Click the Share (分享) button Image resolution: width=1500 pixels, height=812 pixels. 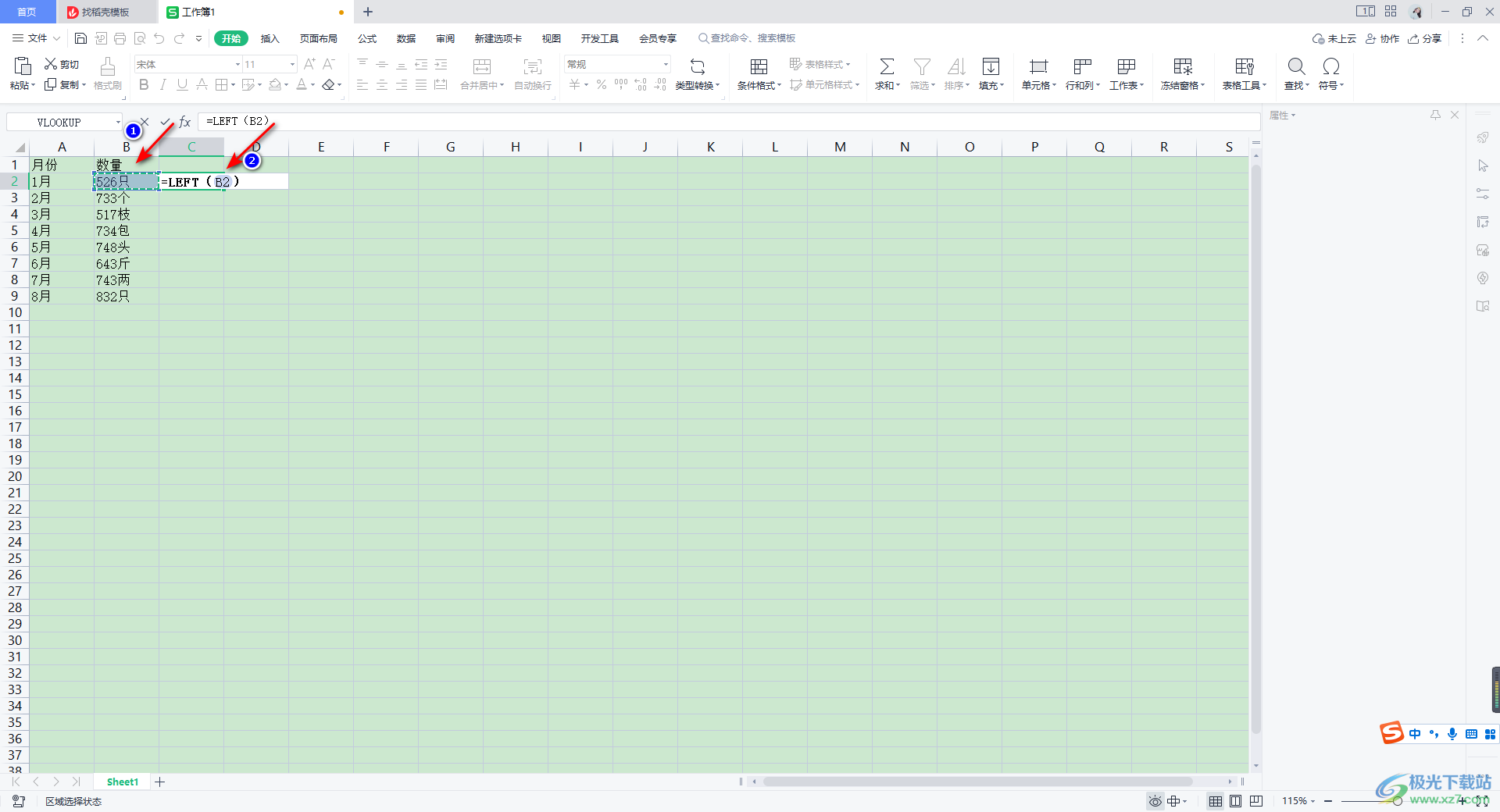tap(1424, 38)
